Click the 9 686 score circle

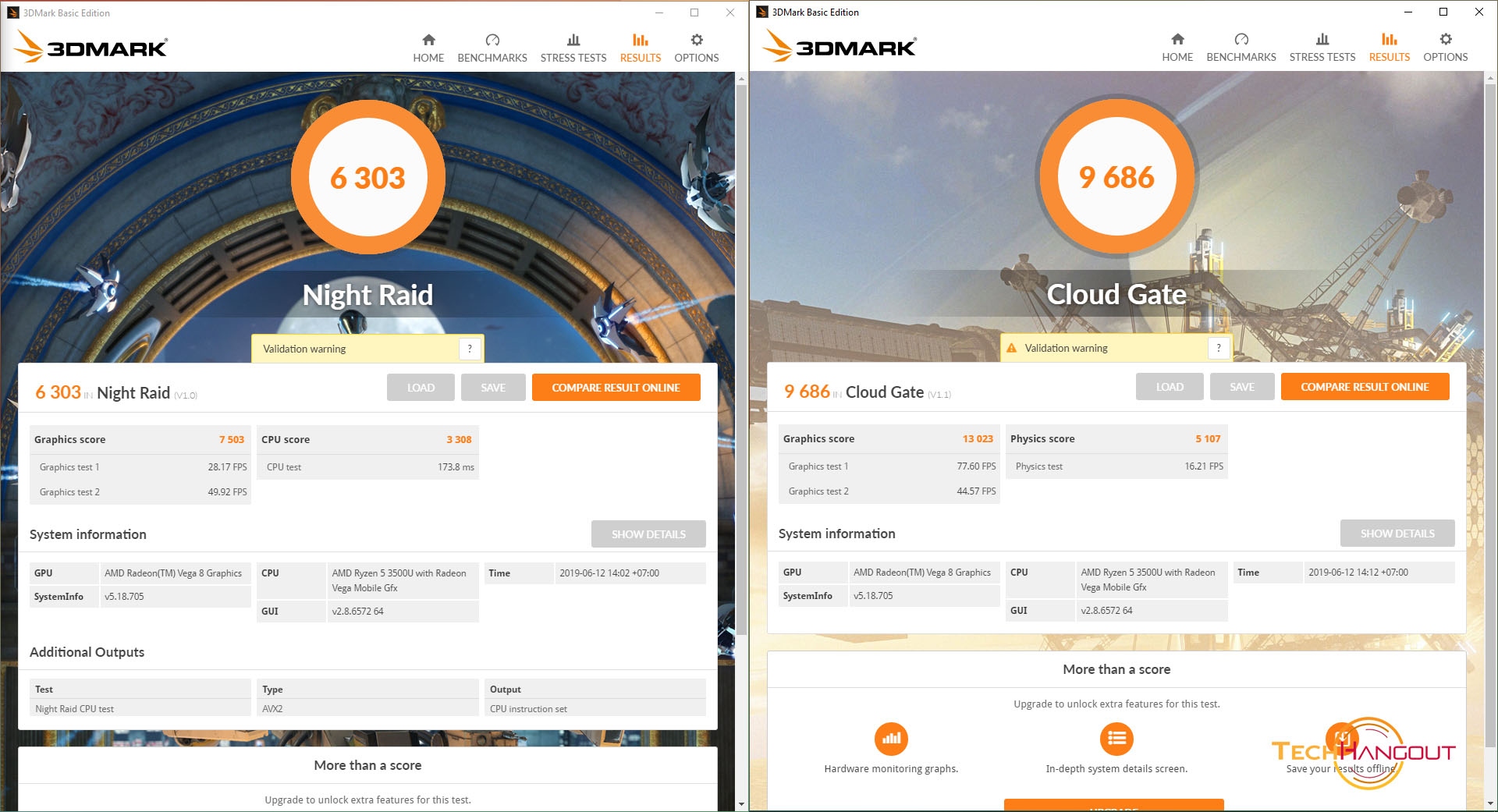coord(1116,177)
